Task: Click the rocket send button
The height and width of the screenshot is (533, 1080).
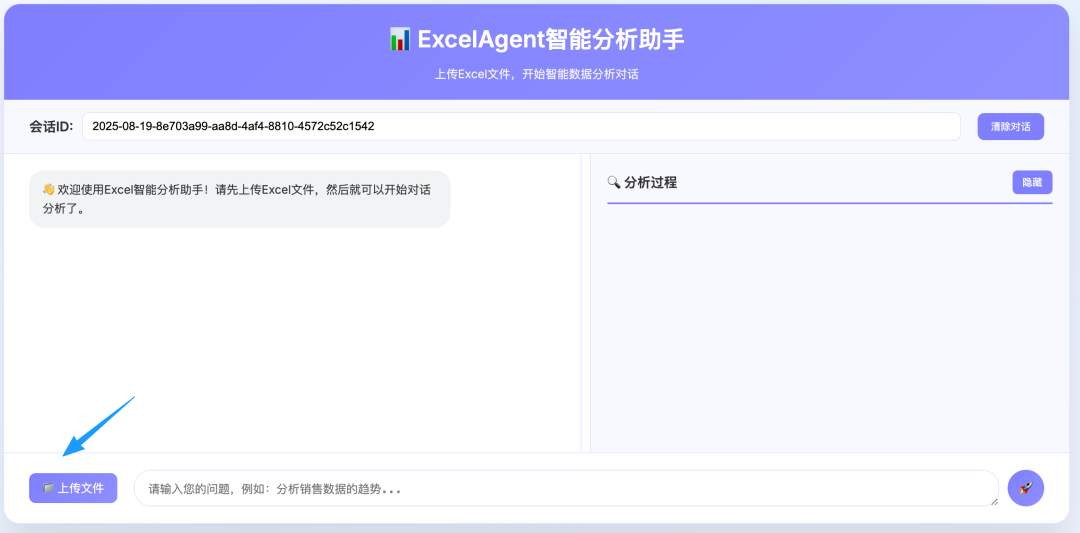Action: coord(1026,488)
